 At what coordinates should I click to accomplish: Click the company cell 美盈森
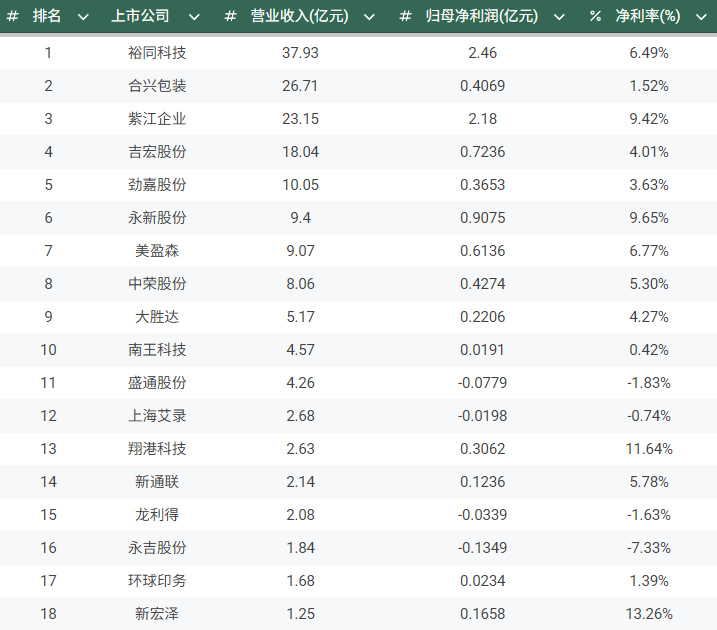[x=157, y=251]
